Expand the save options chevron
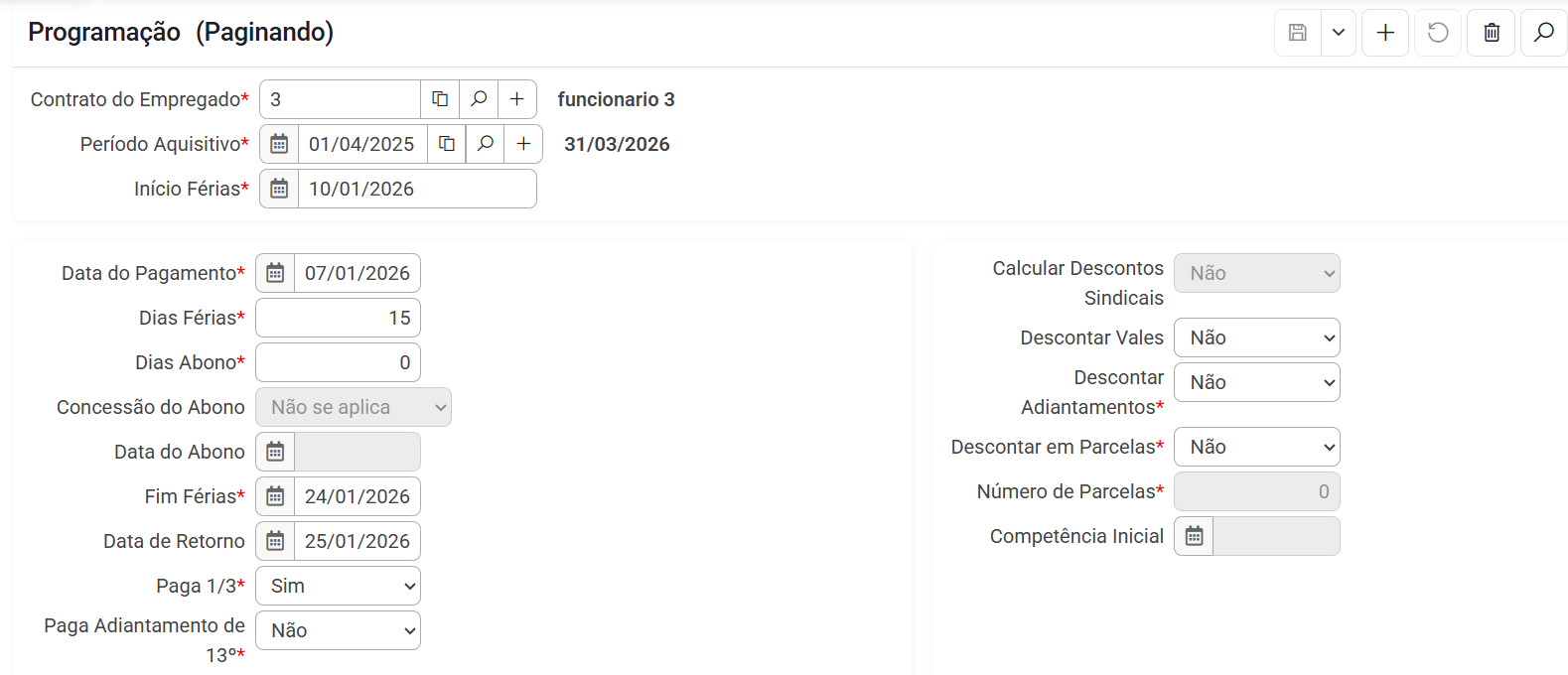Image resolution: width=1568 pixels, height=675 pixels. (x=1338, y=33)
